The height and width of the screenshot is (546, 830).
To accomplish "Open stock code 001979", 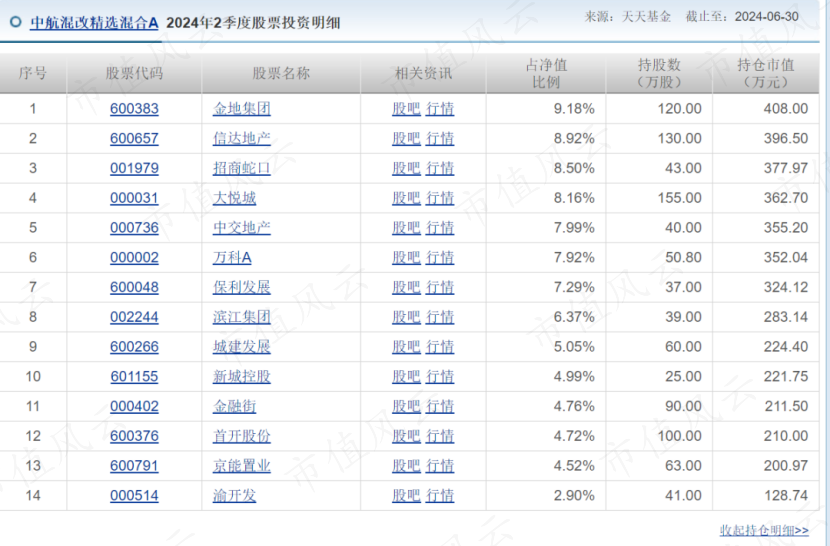I will 134,168.
